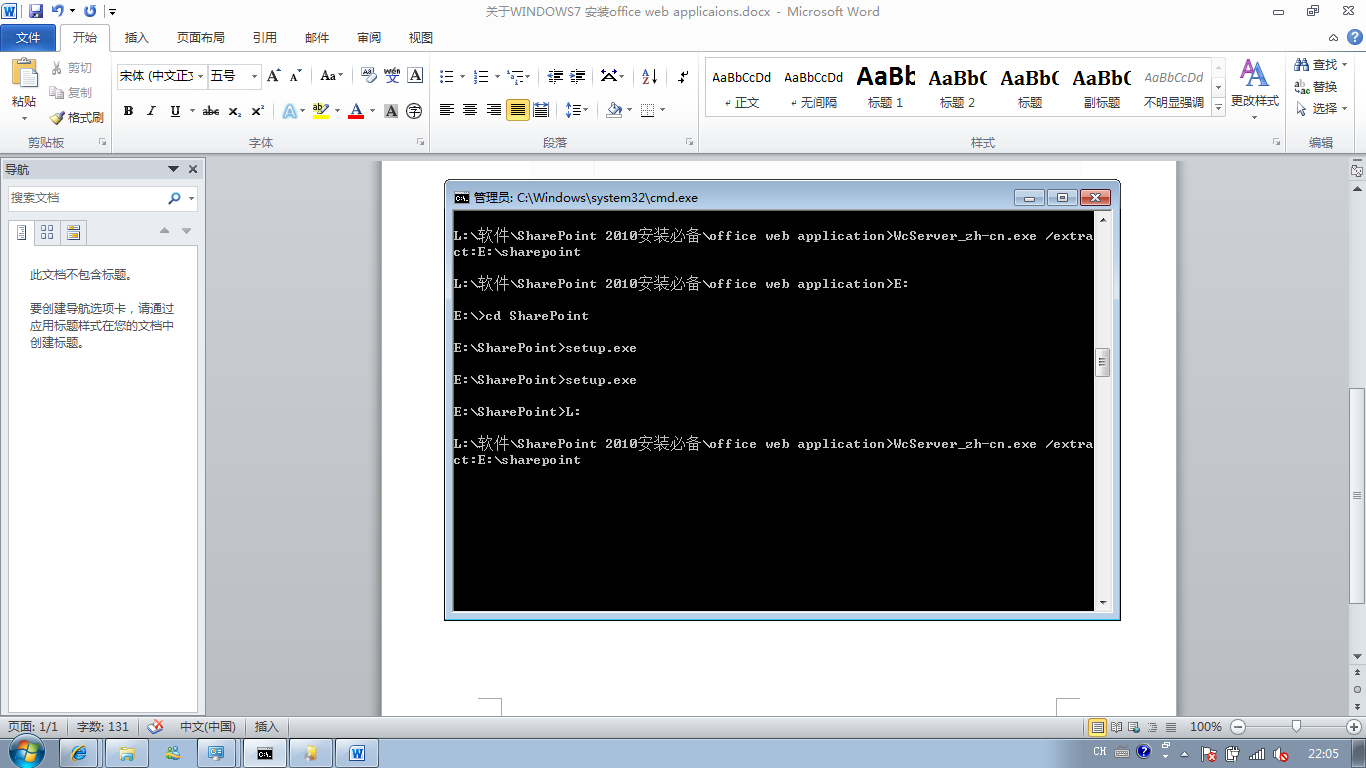The height and width of the screenshot is (768, 1366).
Task: Switch to the Page Layout (页面布局) tab
Action: (x=201, y=38)
